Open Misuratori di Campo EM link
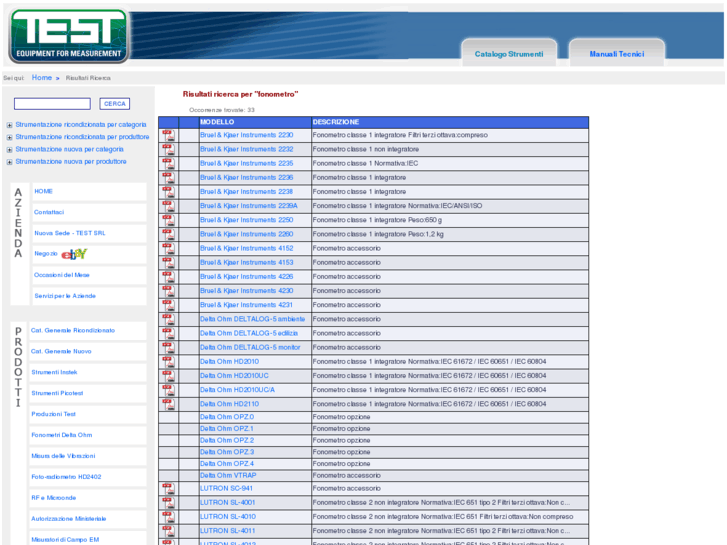Image resolution: width=727 pixels, height=545 pixels. [65, 539]
